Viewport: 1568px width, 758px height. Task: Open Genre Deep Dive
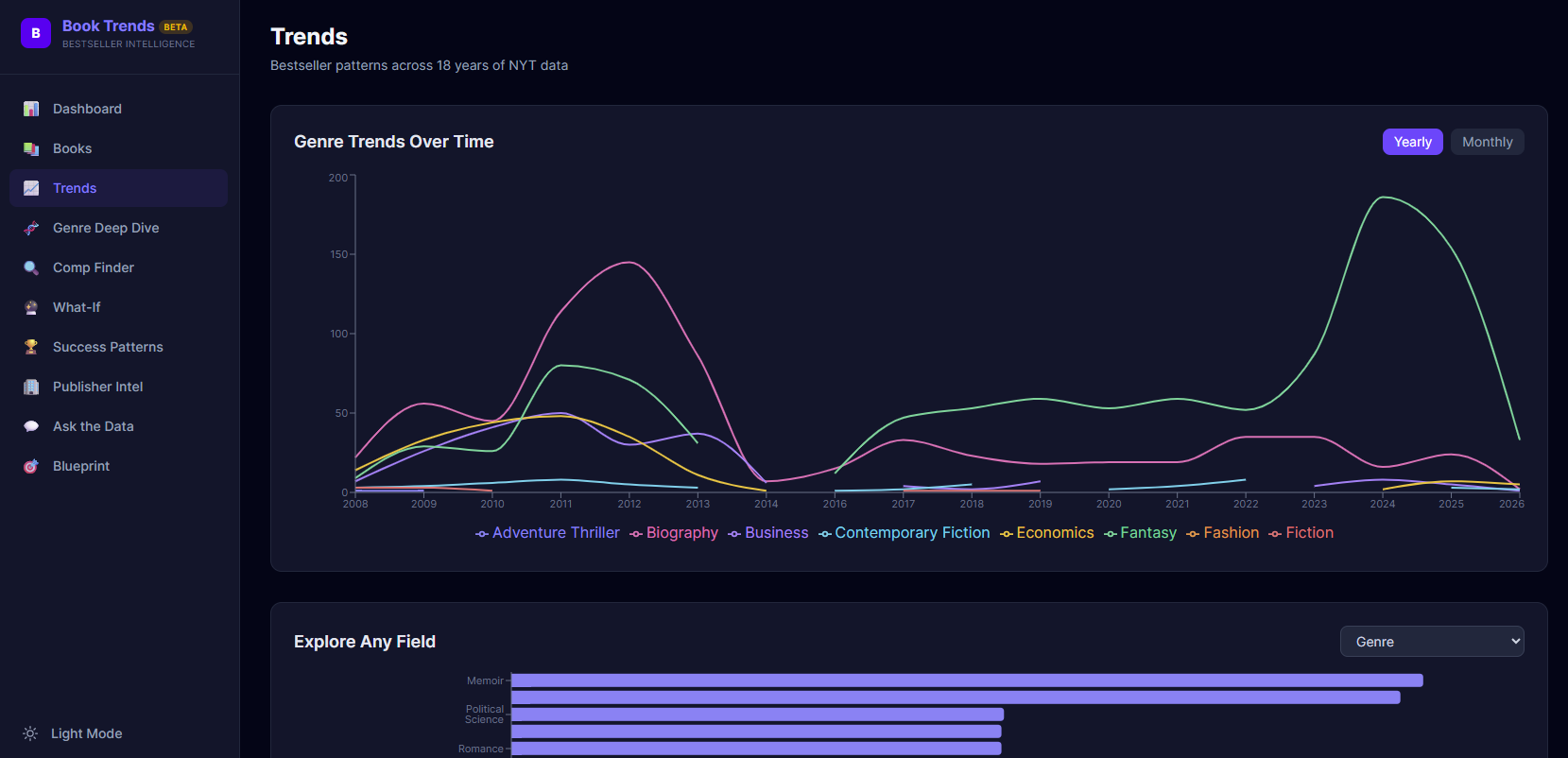tap(118, 228)
